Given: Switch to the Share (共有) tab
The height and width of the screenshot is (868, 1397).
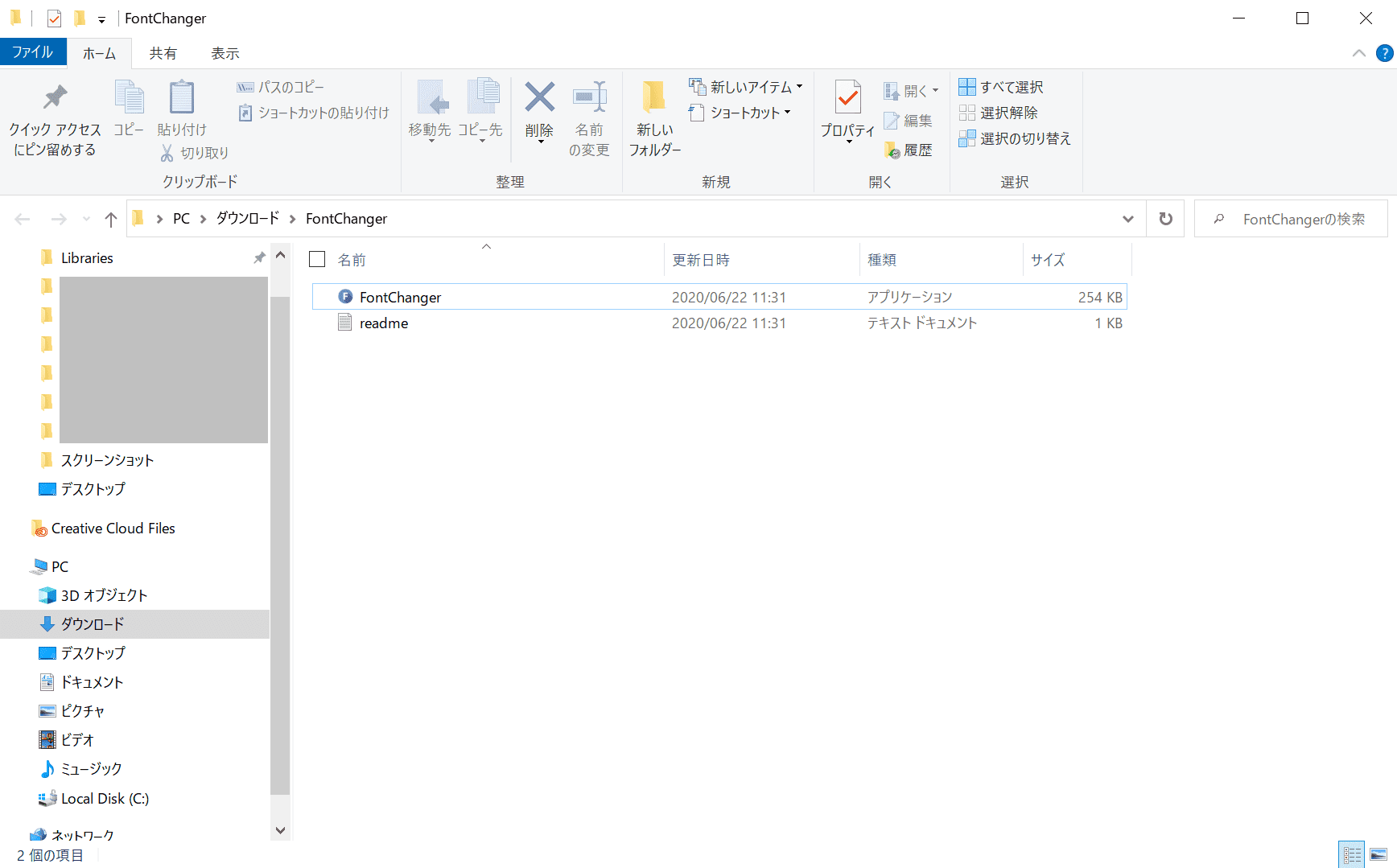Looking at the screenshot, I should point(163,53).
